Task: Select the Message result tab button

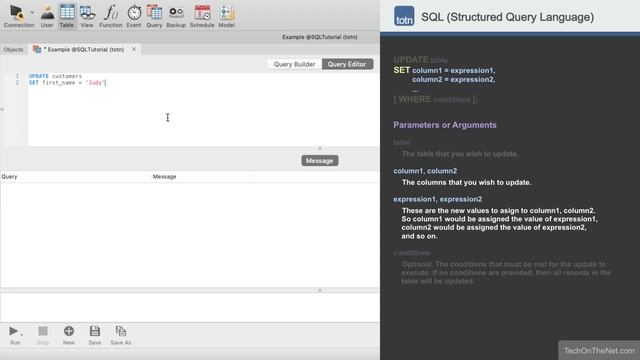Action: pos(320,161)
